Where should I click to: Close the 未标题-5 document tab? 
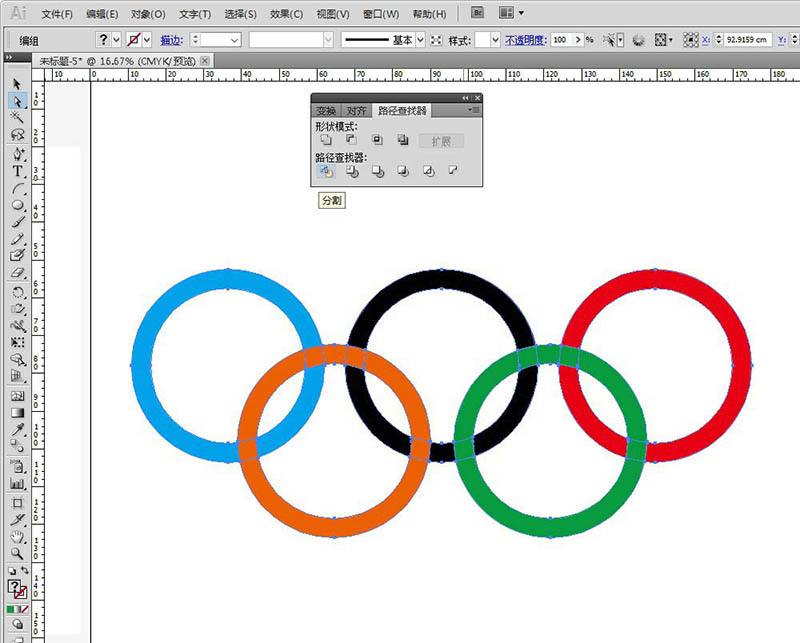pyautogui.click(x=205, y=61)
